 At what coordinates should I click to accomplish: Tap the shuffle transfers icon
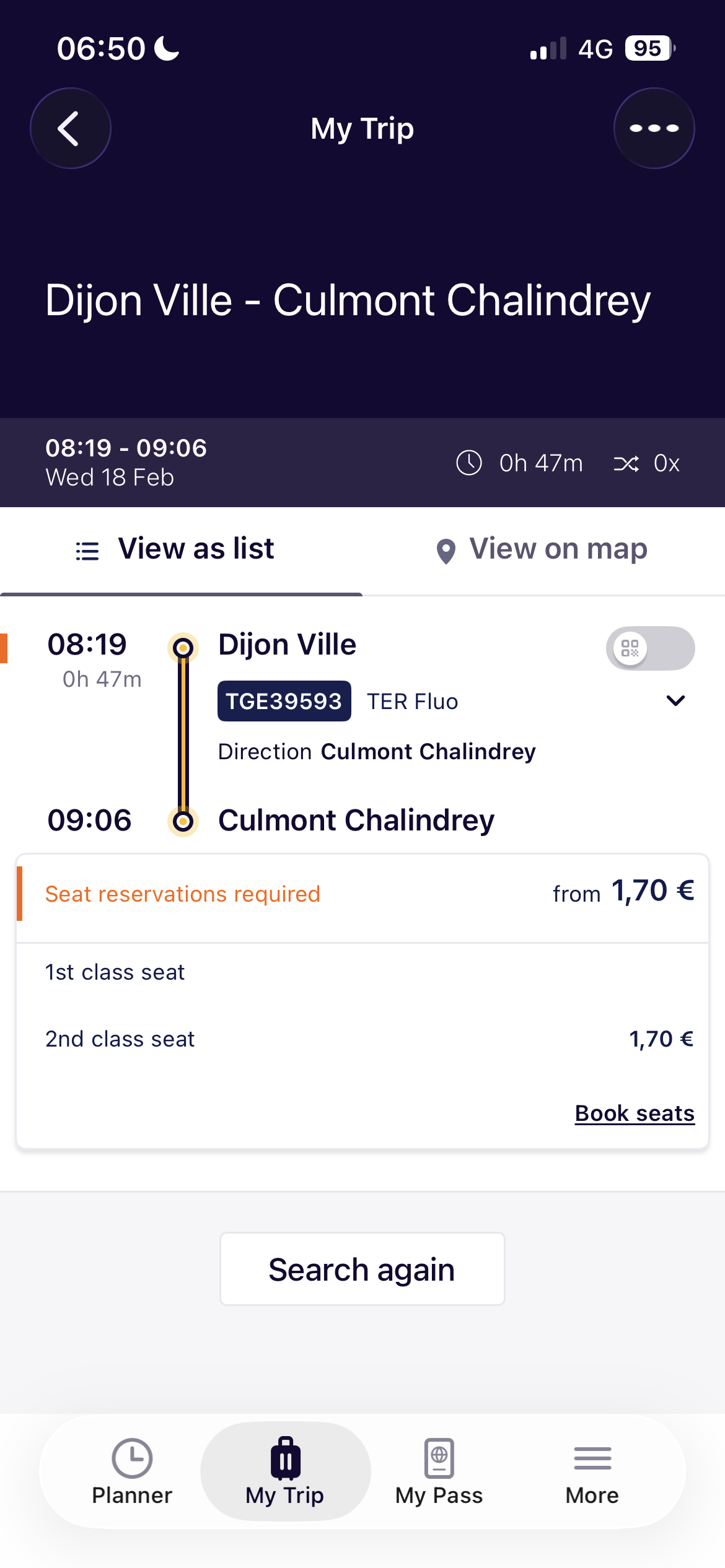[626, 463]
